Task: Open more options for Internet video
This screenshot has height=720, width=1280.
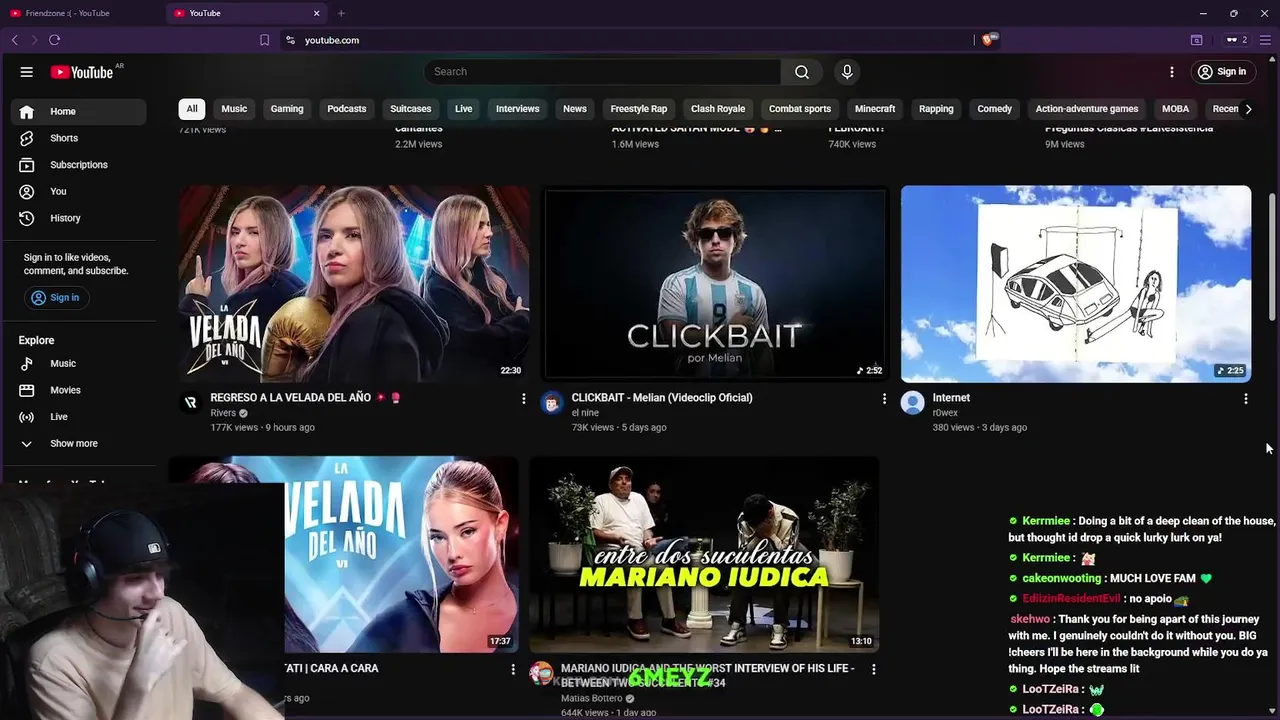Action: tap(1245, 399)
